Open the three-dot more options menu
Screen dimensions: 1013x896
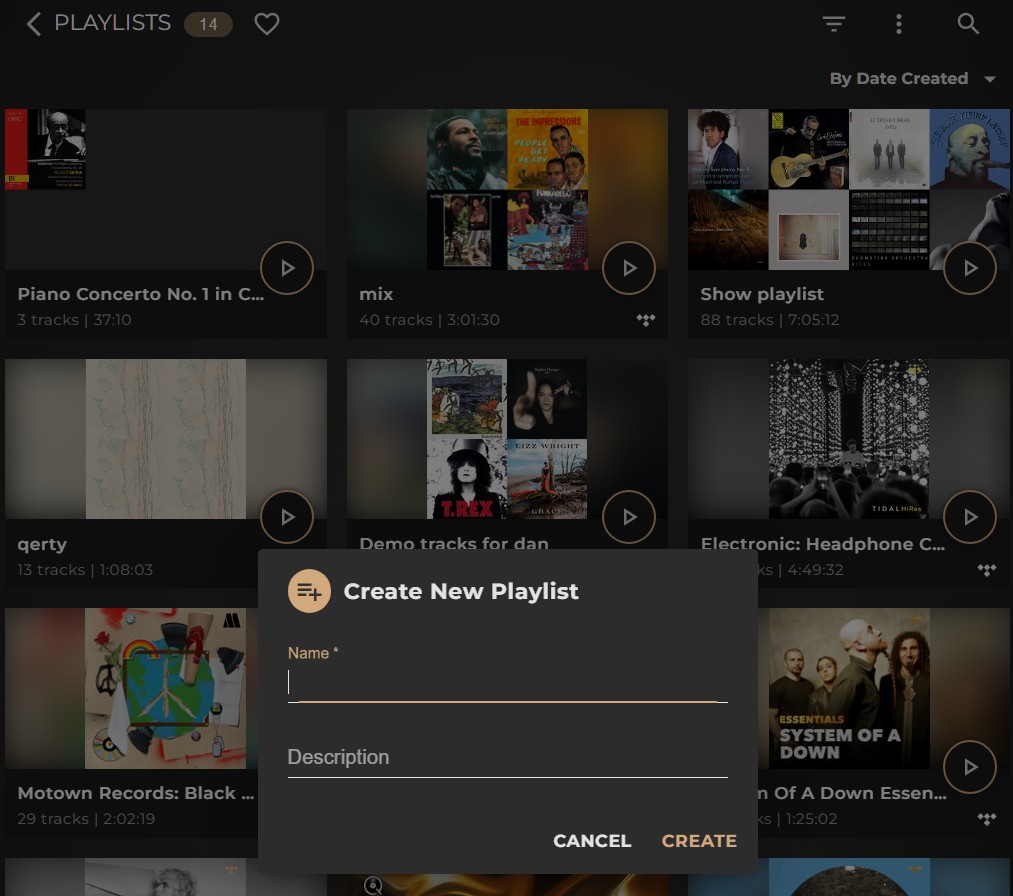[899, 24]
